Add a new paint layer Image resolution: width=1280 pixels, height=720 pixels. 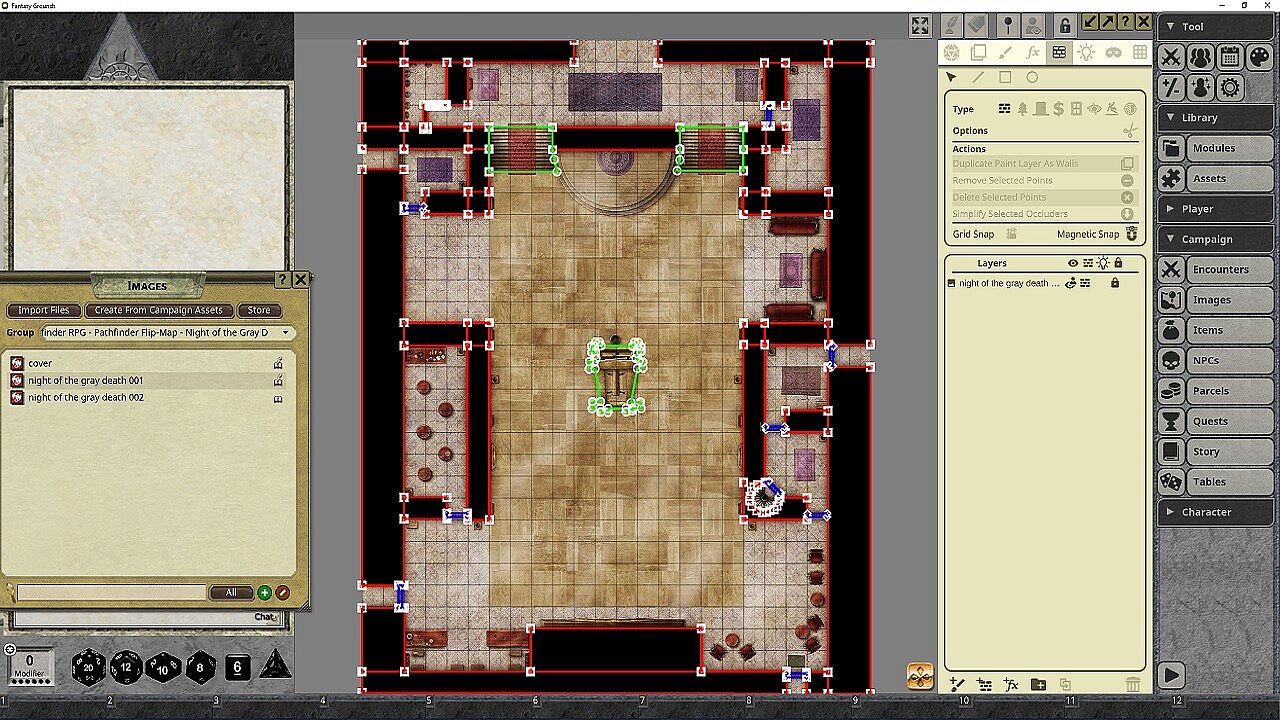(x=957, y=684)
